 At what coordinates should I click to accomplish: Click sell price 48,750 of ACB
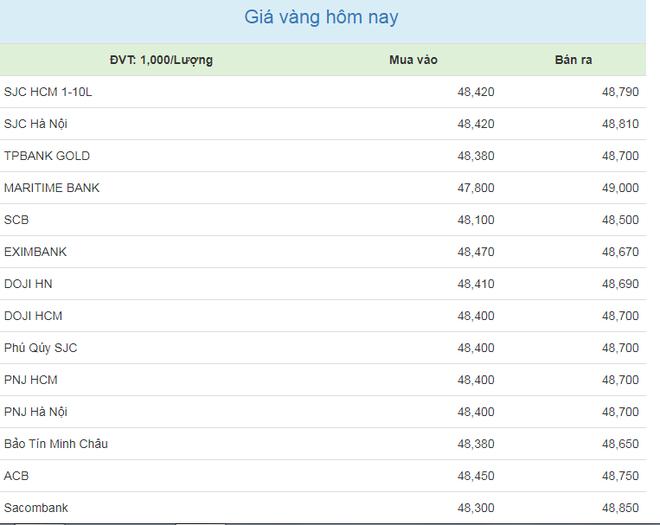(620, 476)
